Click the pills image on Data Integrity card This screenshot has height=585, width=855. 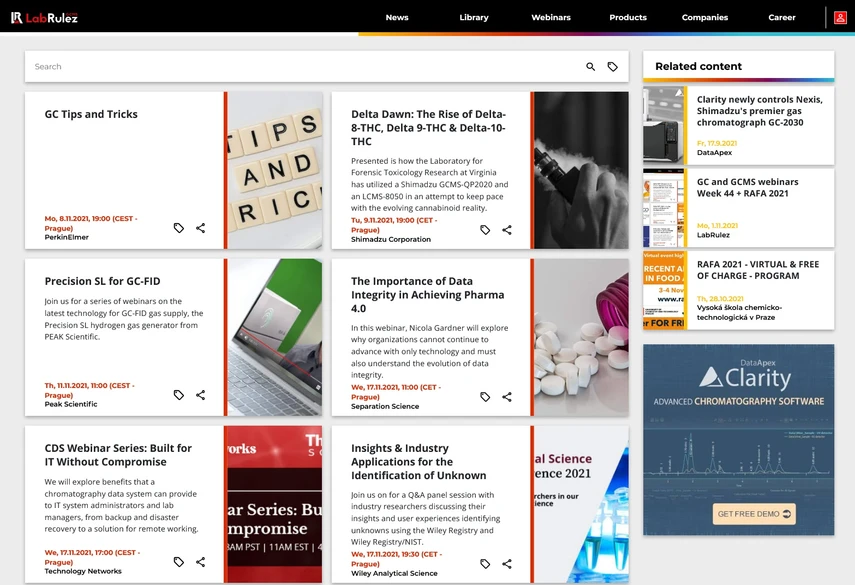pyautogui.click(x=581, y=337)
